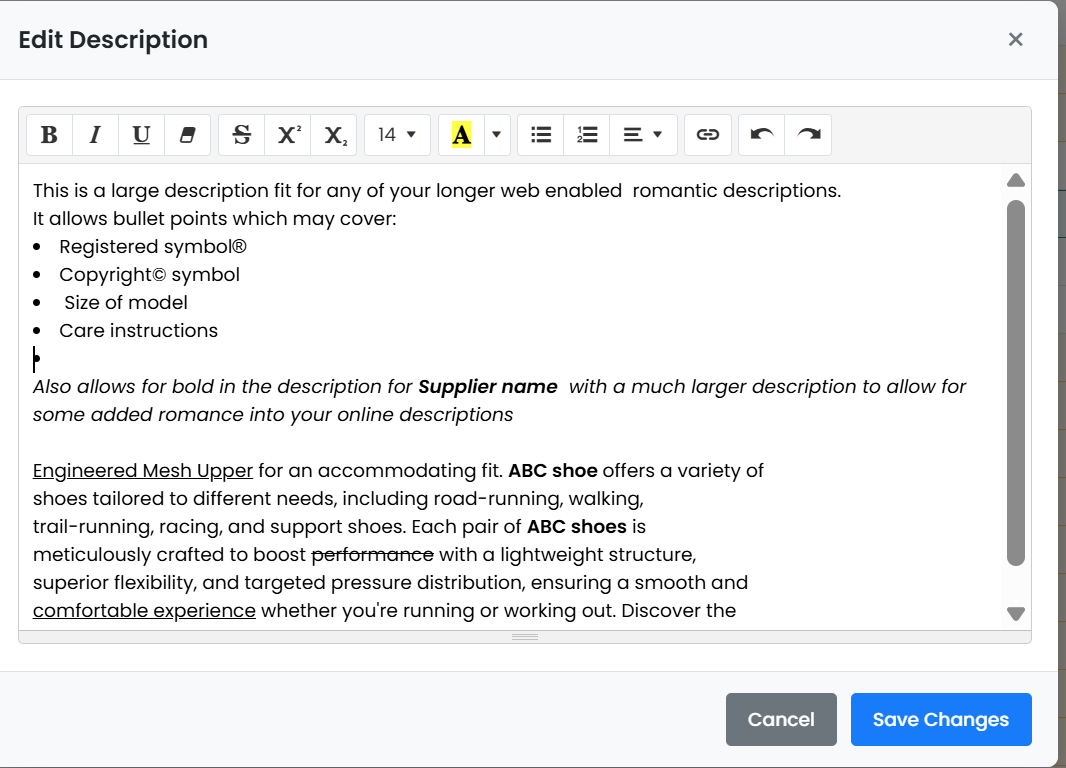
Task: Expand the highlight color options arrow
Action: [497, 135]
